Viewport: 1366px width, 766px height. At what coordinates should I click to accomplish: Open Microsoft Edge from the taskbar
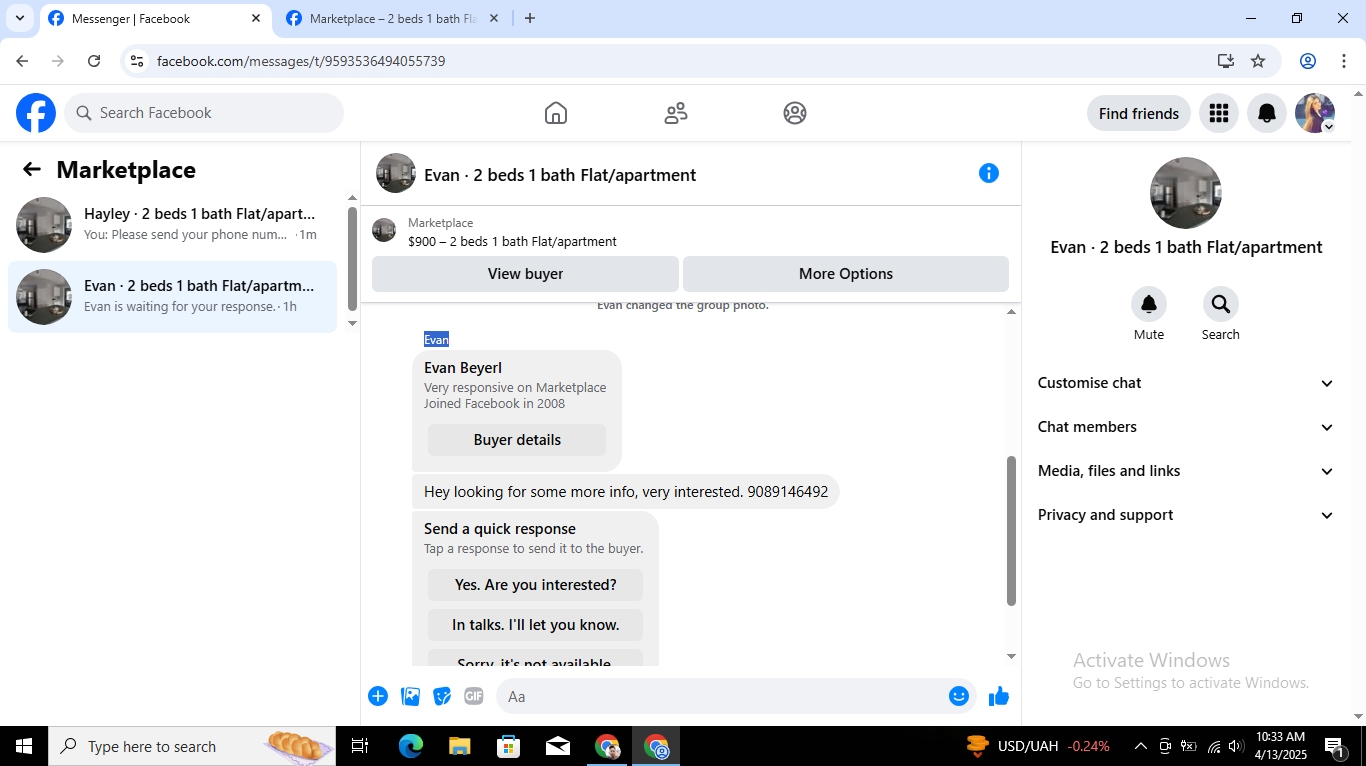coord(410,746)
